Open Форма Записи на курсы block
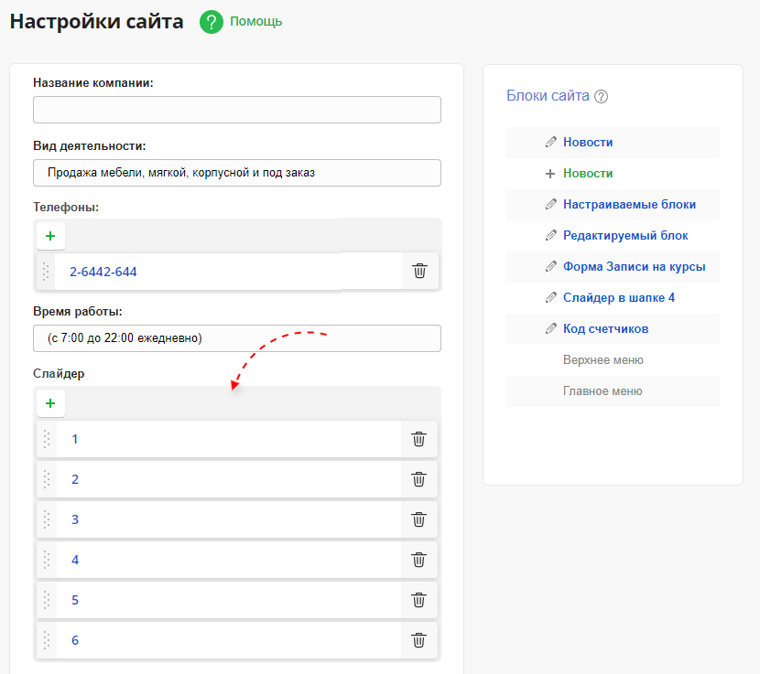 pos(633,266)
